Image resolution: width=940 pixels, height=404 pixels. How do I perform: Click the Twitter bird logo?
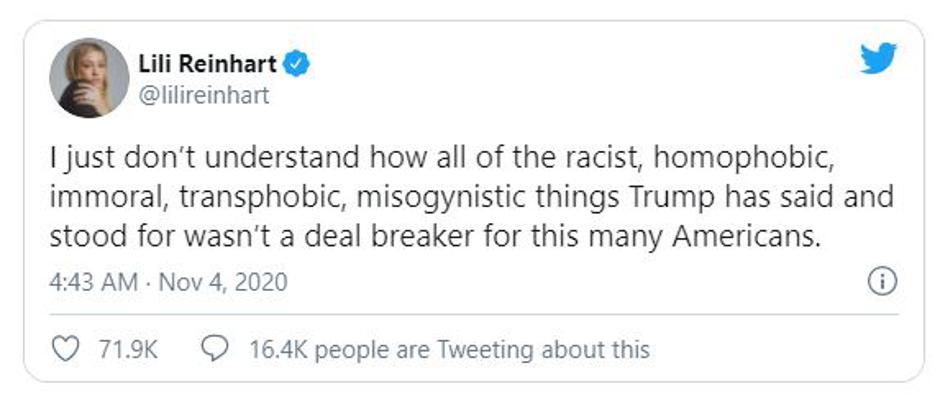coord(879,60)
